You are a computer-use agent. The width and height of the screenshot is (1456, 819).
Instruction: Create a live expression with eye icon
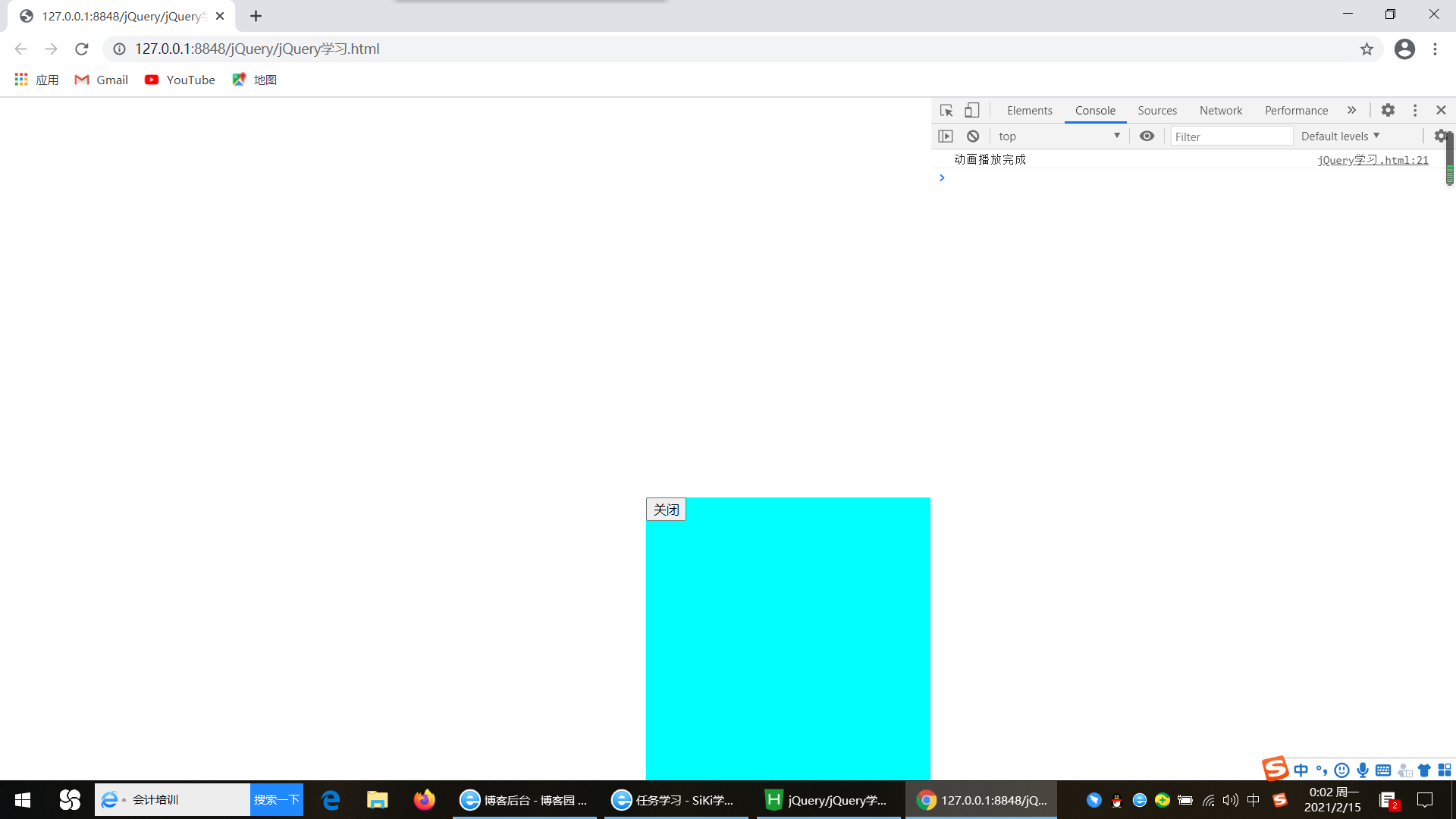click(1147, 136)
